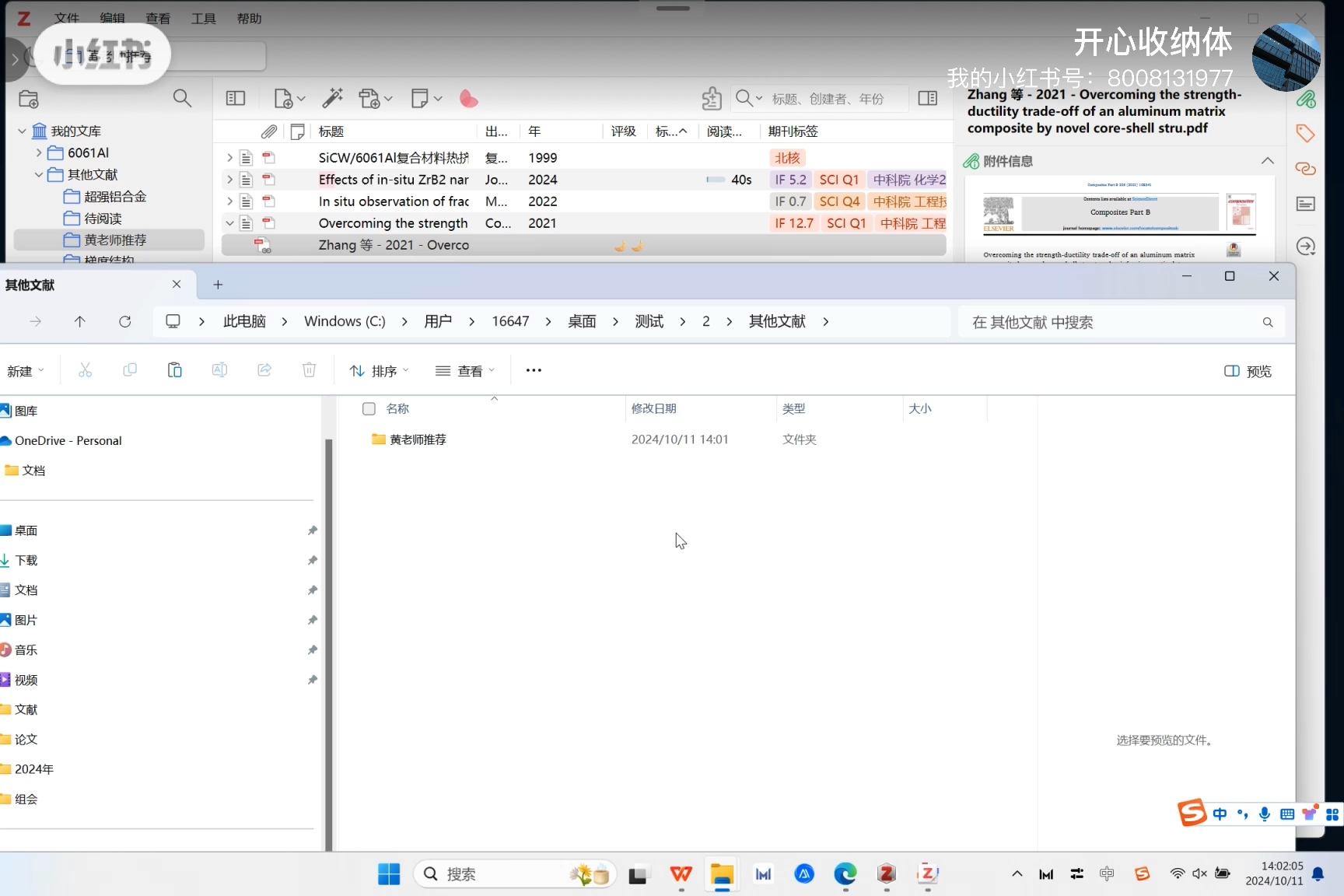The image size is (1344, 896).
Task: Open the 工具 menu in Zotero
Action: 204,18
